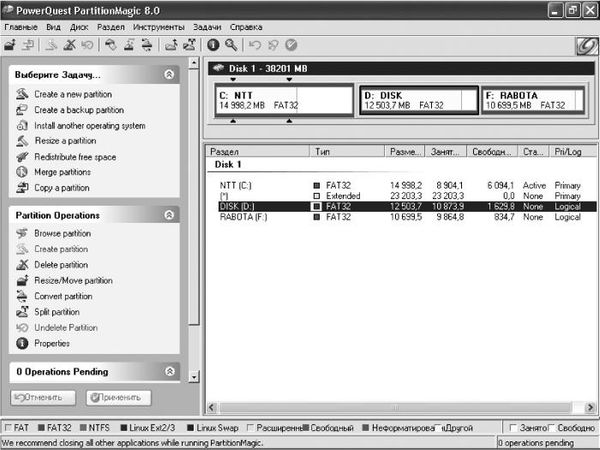600x450 pixels.
Task: Toggle the Занято legend checkbox
Action: pos(514,429)
